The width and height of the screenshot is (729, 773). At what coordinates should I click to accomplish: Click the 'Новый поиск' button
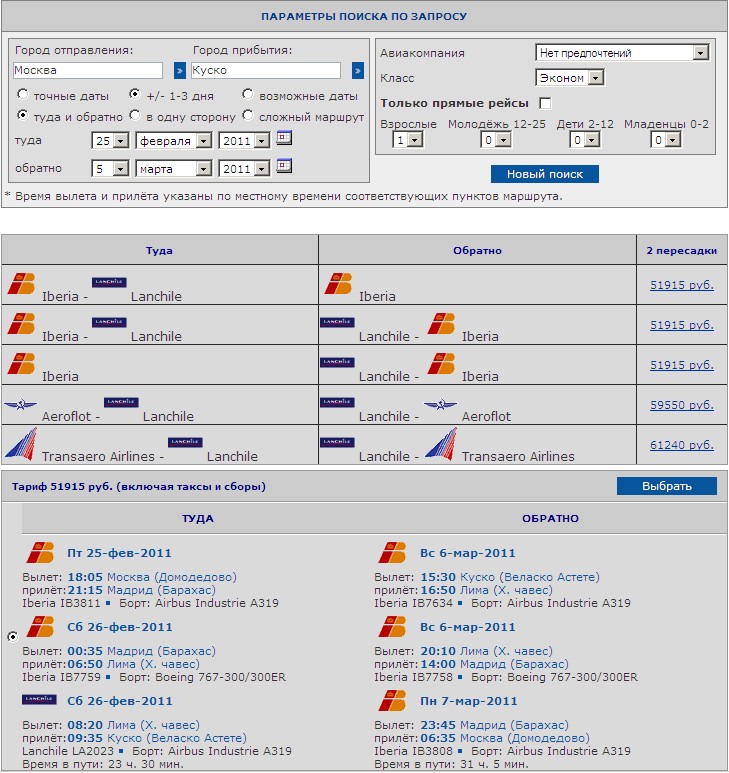(544, 174)
